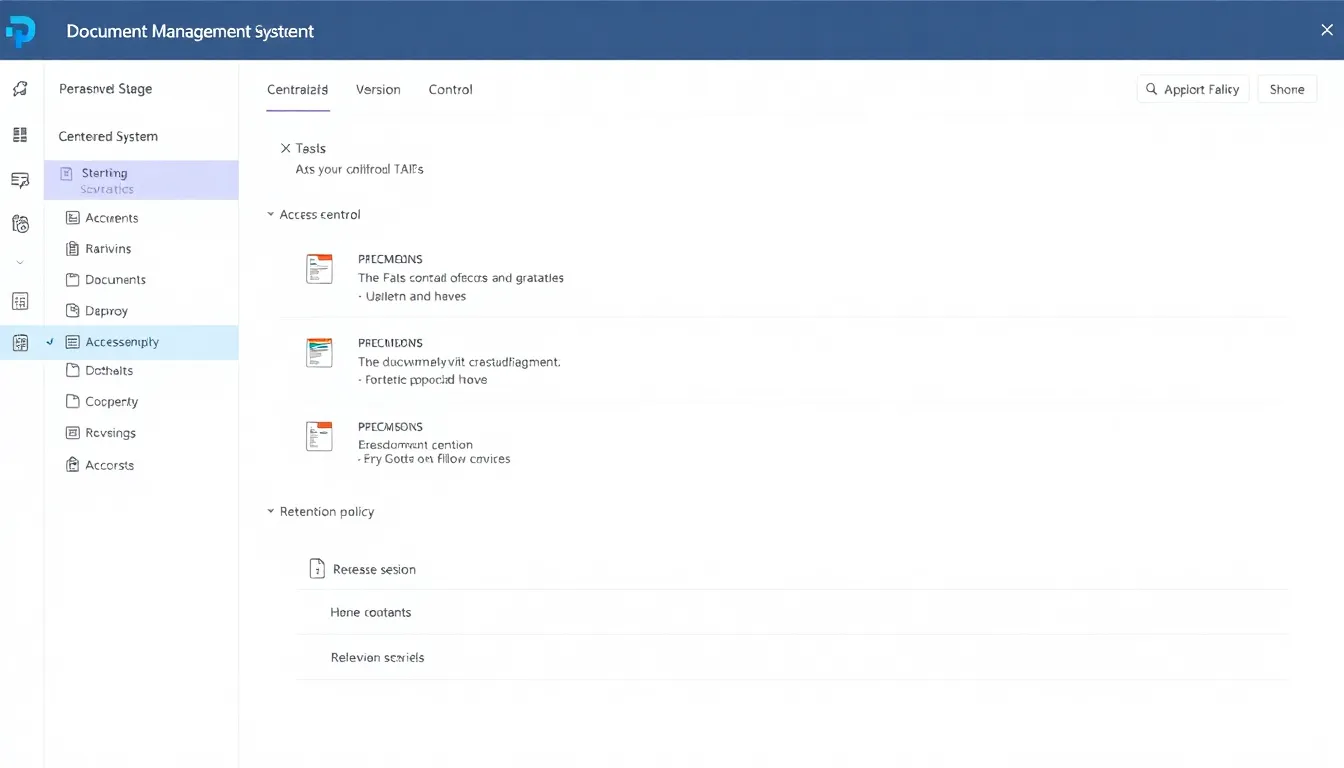1344x768 pixels.
Task: Click the checkmark next to Accessemply
Action: [x=48, y=341]
